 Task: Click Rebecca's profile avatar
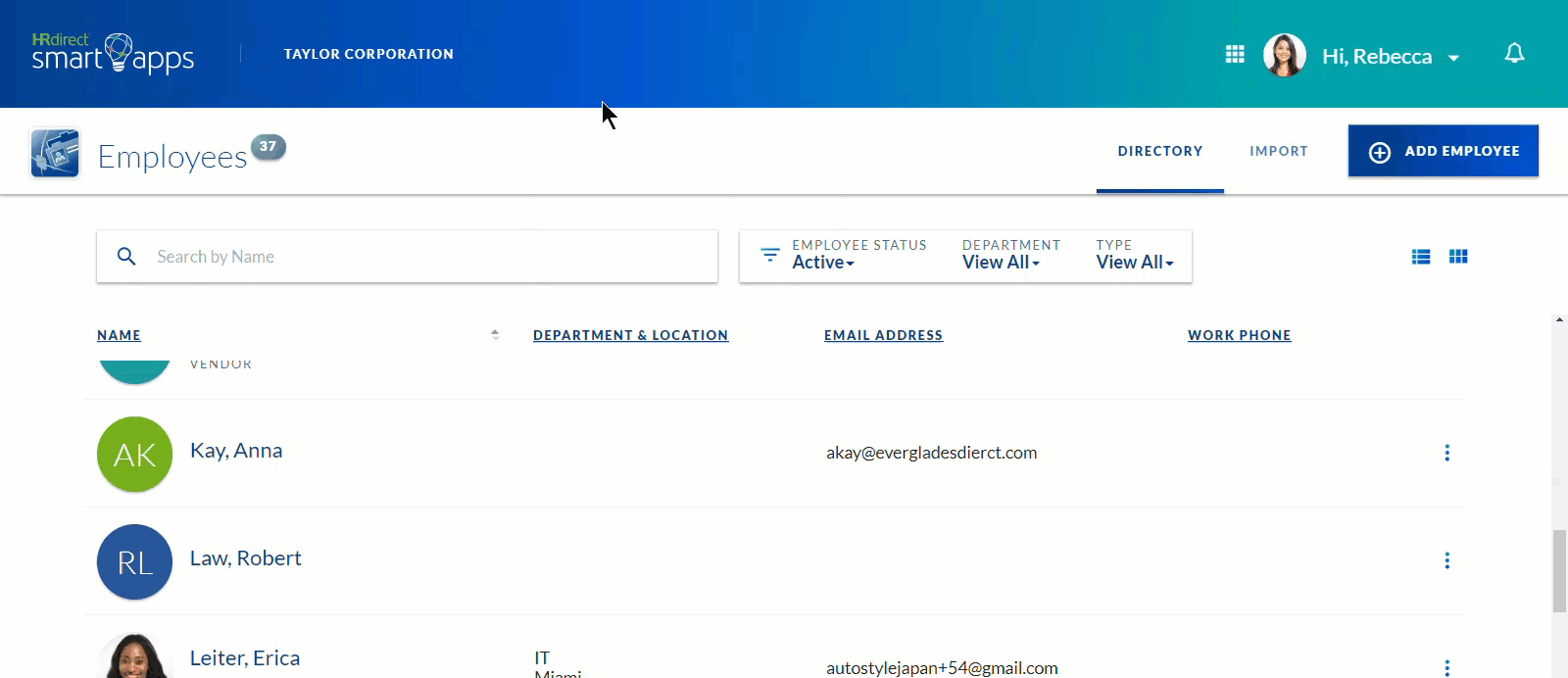pyautogui.click(x=1284, y=55)
